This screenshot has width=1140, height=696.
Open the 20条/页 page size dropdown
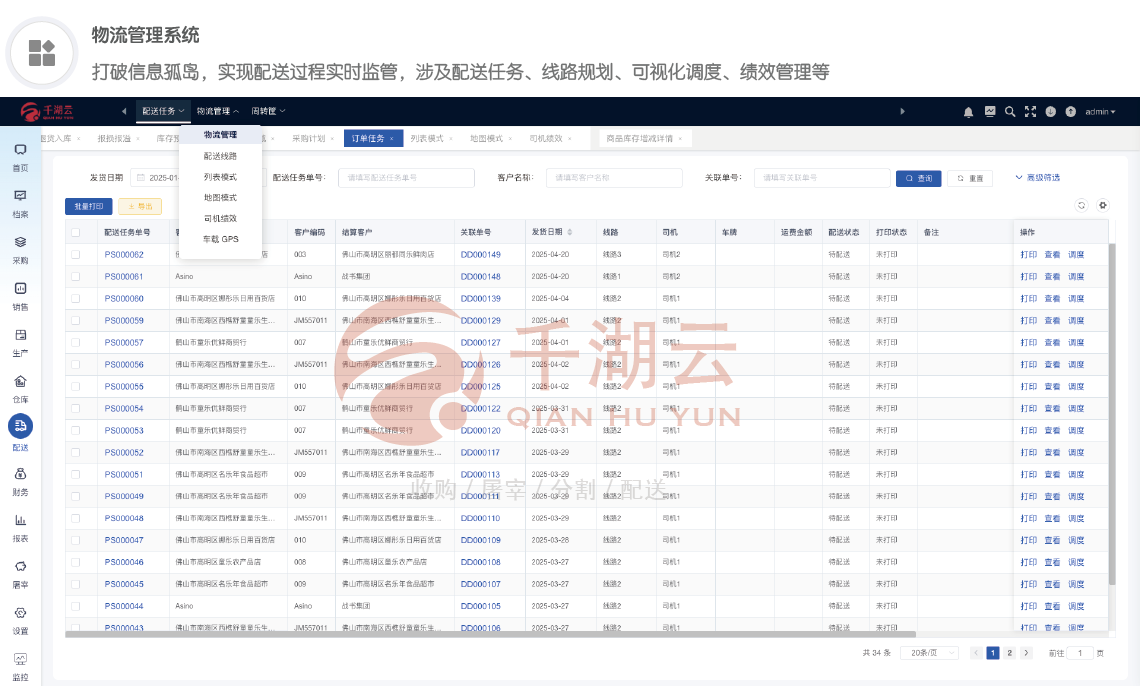pos(927,653)
